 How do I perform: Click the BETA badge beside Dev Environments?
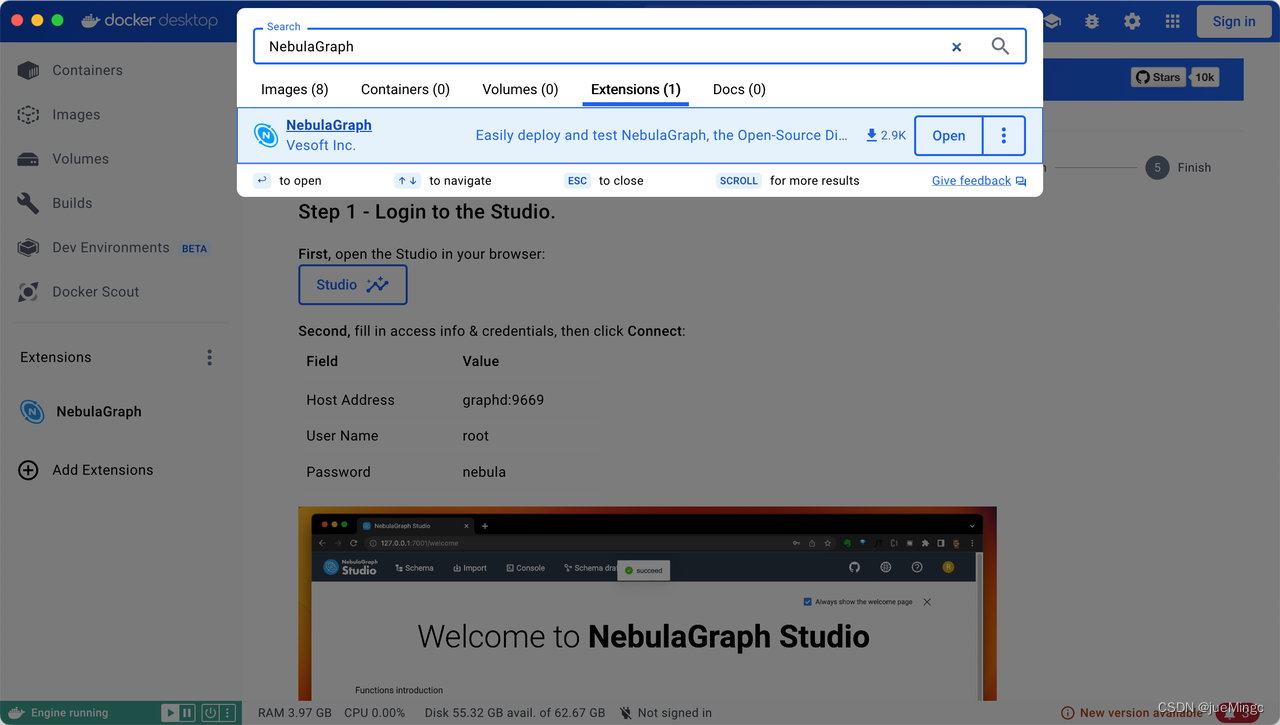click(x=195, y=248)
